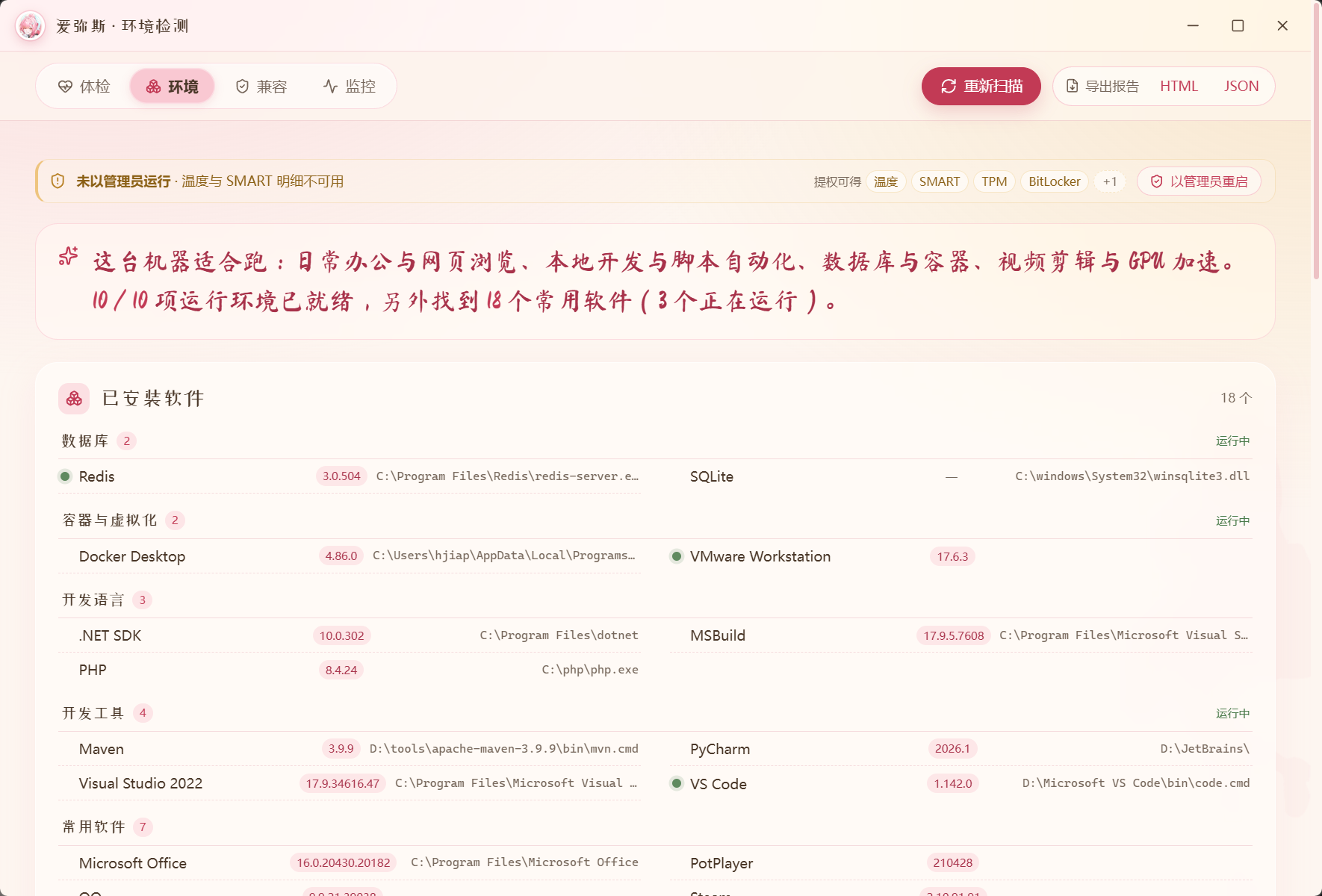
Task: Click the VMware Workstation running status dot
Action: click(677, 556)
